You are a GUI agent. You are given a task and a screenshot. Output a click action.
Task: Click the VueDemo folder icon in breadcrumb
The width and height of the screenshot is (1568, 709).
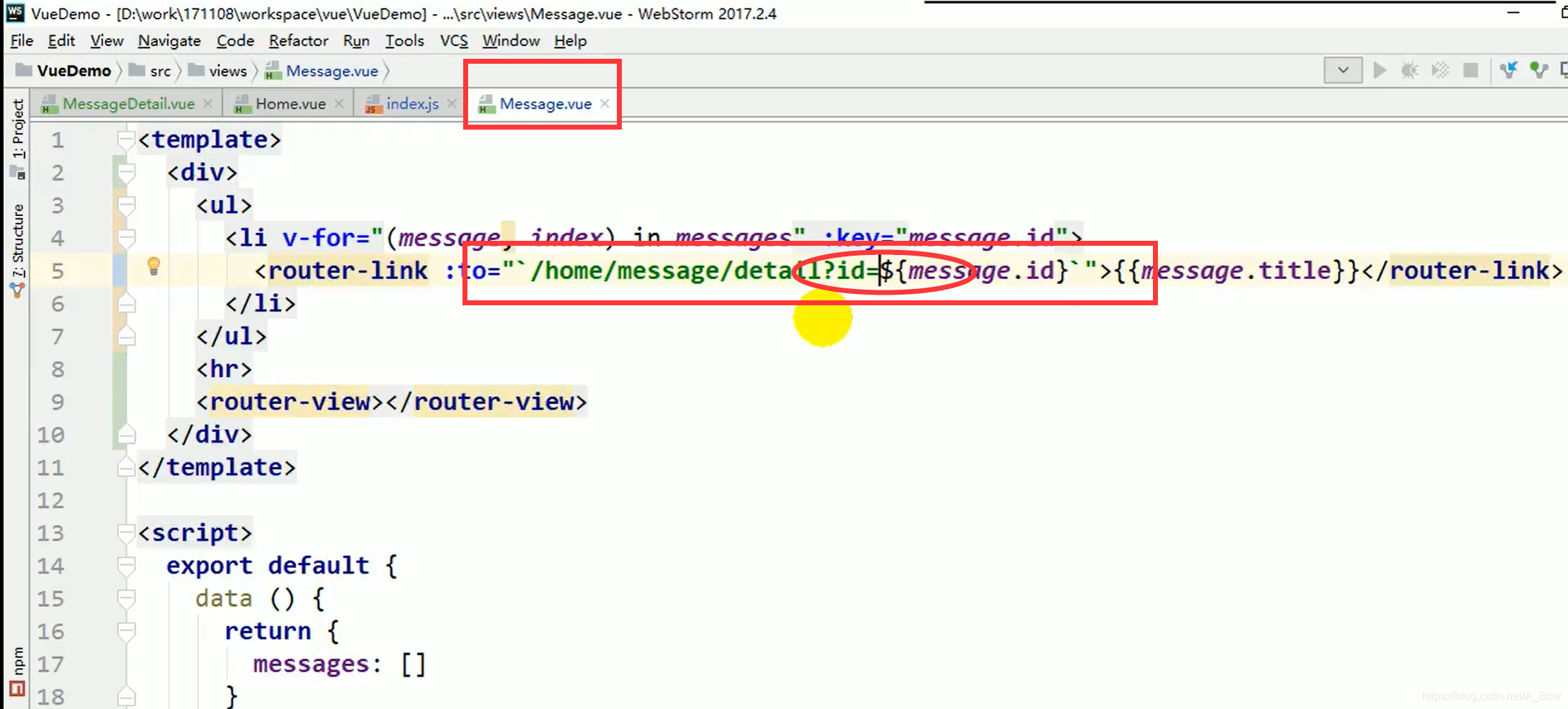[x=23, y=70]
